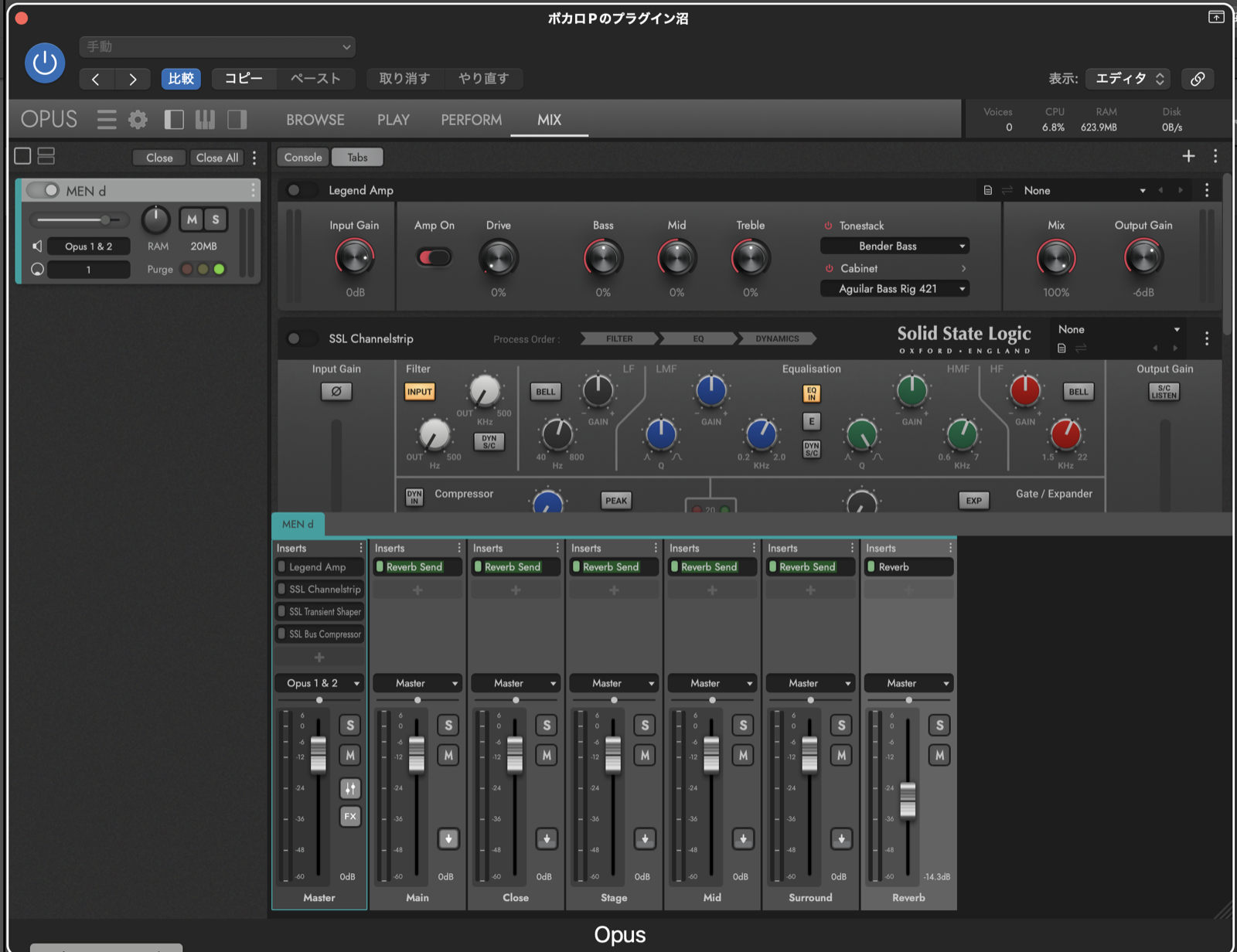Open Legend Amp options three-dot menu
The width and height of the screenshot is (1237, 952).
1207,190
